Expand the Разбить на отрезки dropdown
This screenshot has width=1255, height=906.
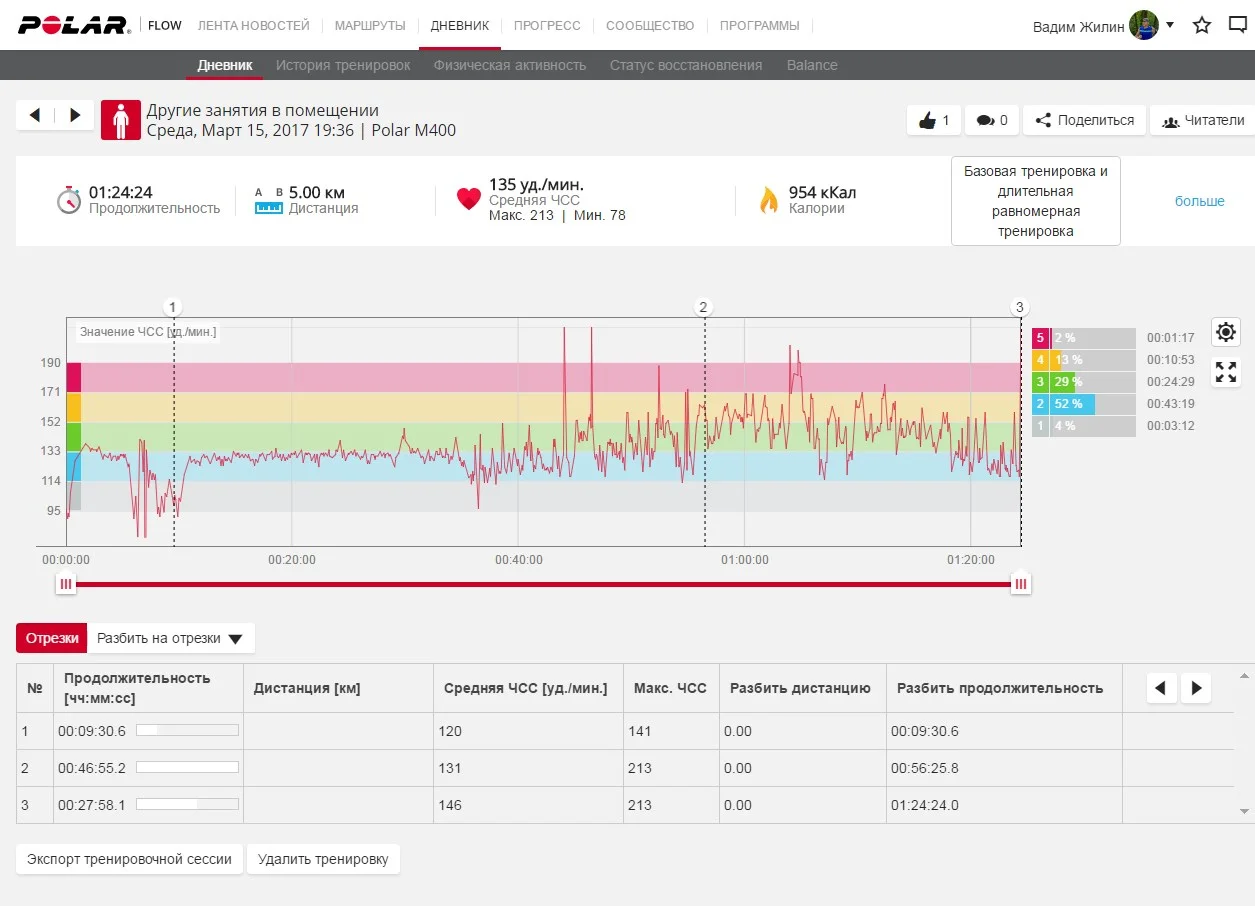tap(170, 638)
